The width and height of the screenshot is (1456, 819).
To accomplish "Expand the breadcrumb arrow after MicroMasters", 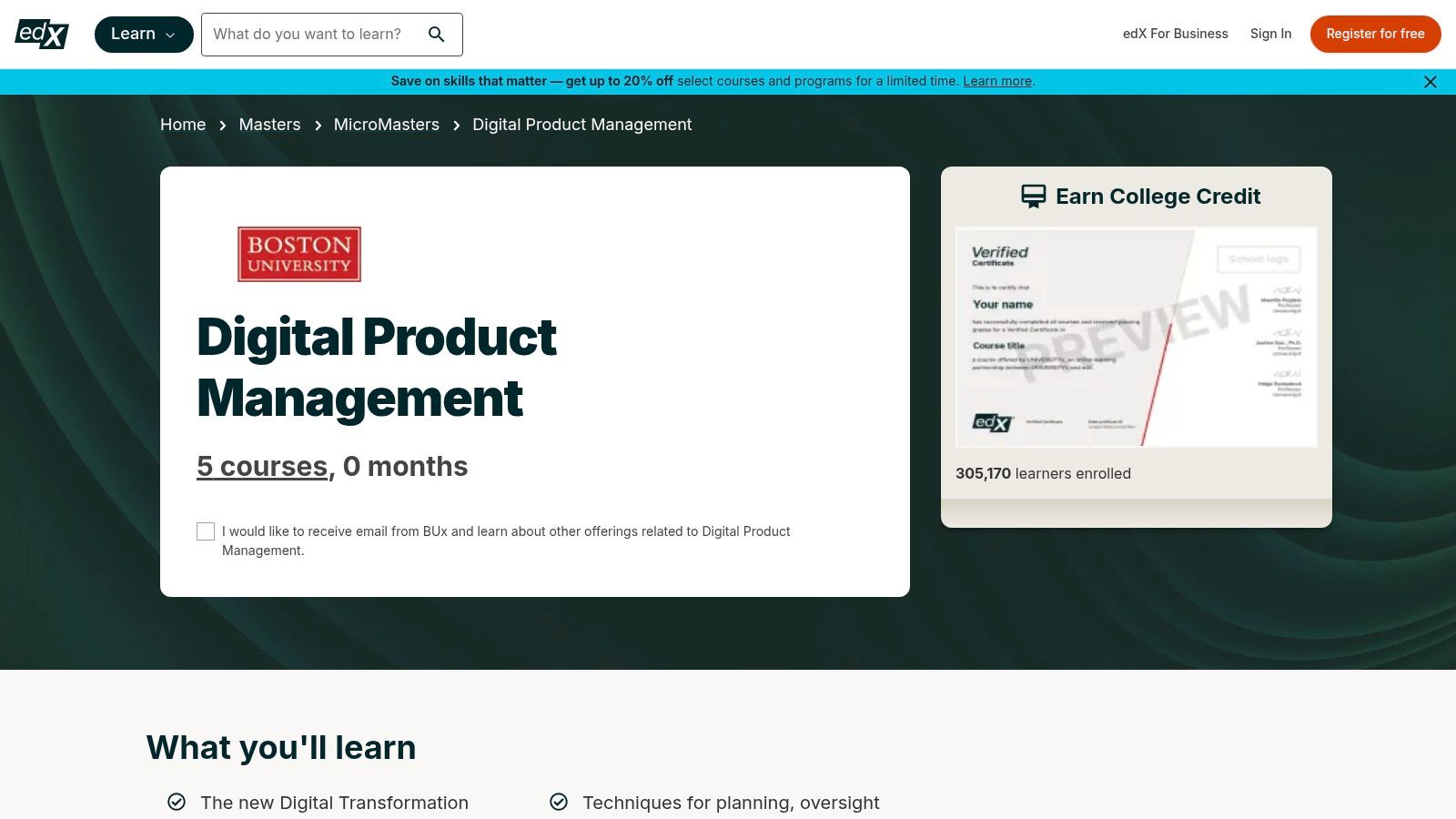I will 455,126.
